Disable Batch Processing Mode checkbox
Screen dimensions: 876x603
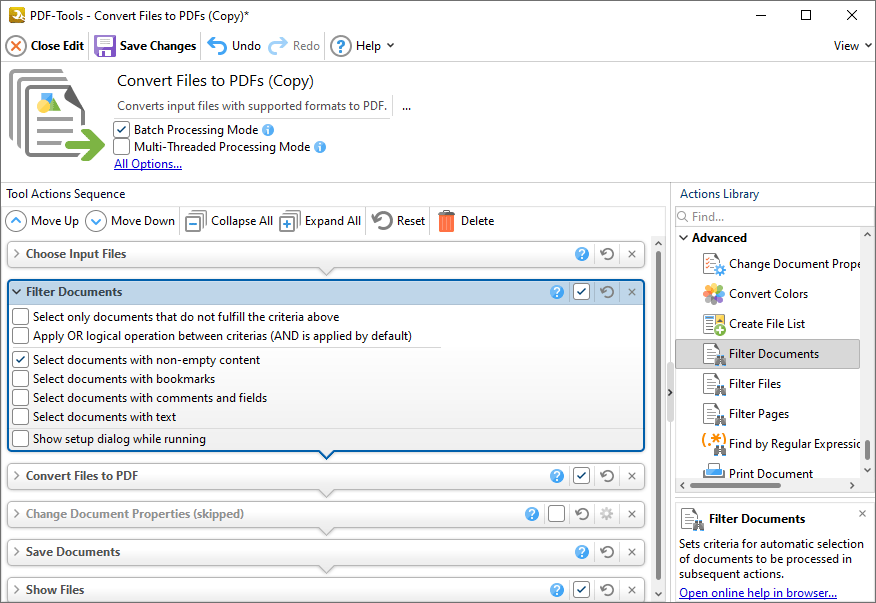pos(121,130)
